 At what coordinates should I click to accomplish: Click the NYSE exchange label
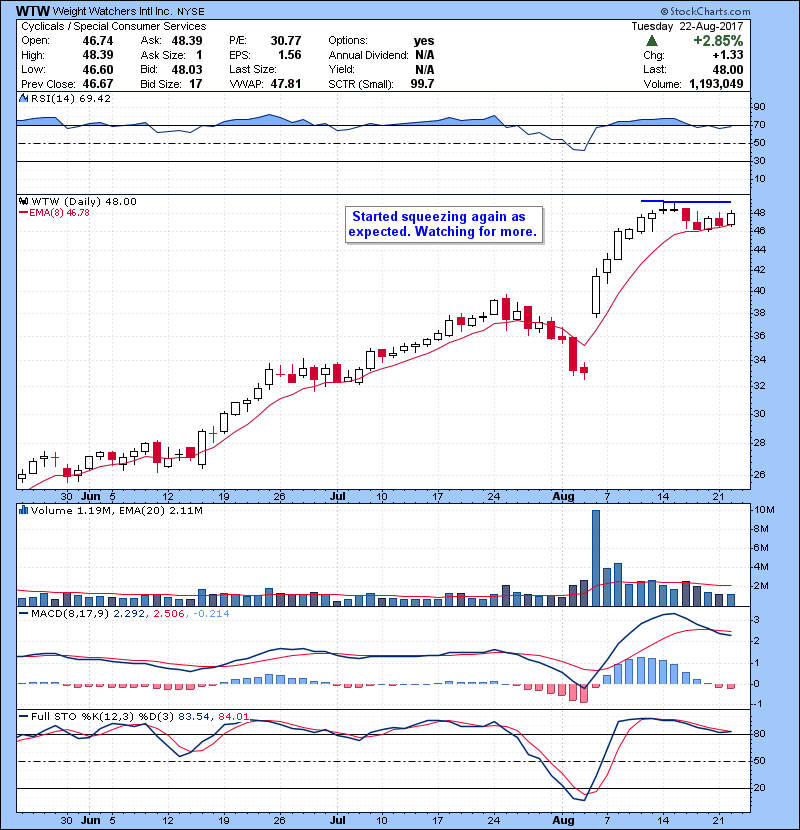[191, 12]
